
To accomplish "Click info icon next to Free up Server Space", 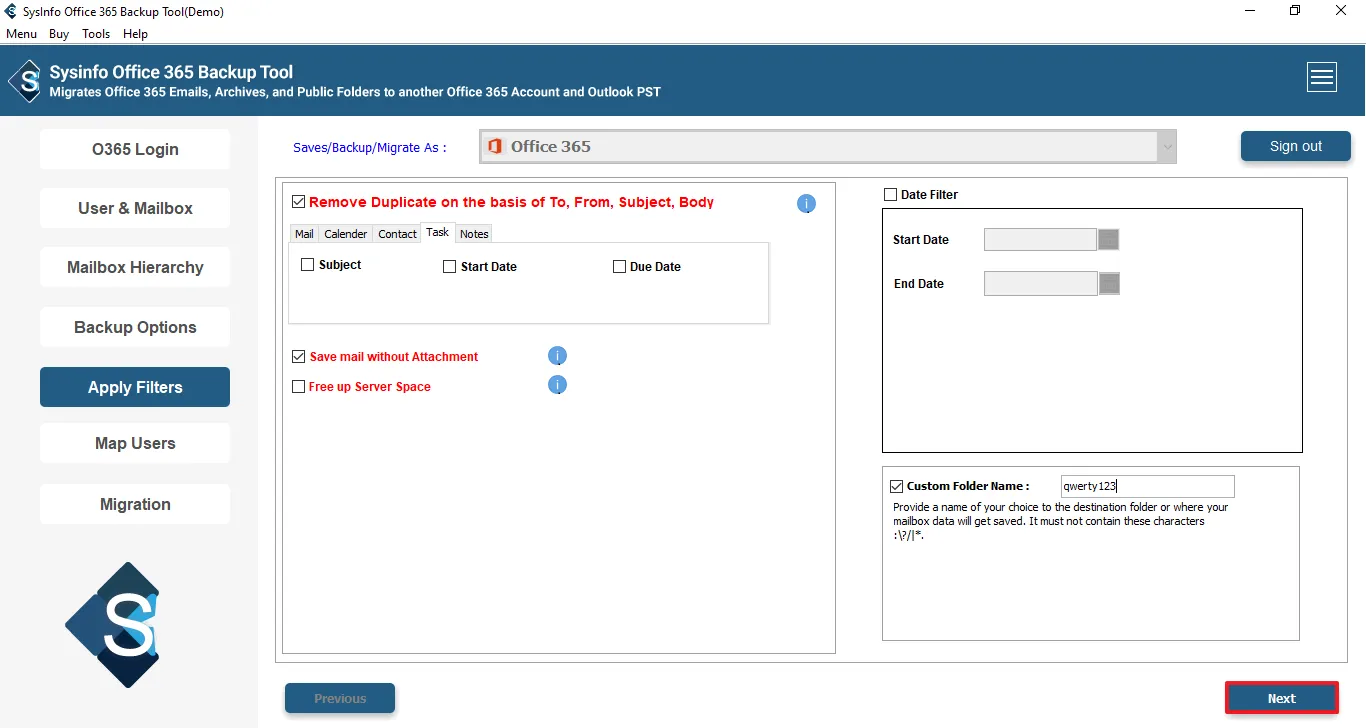I will (558, 385).
